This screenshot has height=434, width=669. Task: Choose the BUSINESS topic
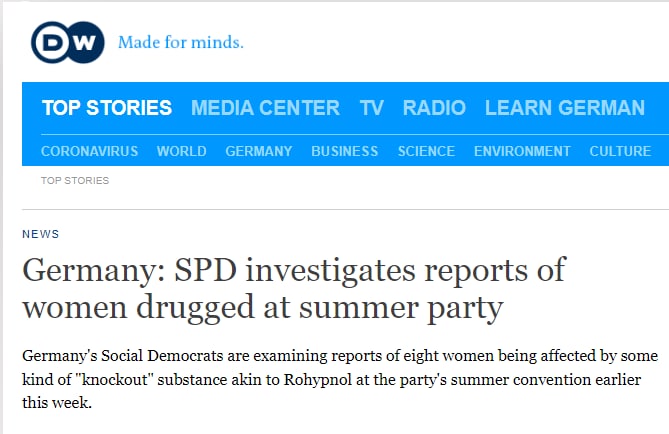coord(344,151)
